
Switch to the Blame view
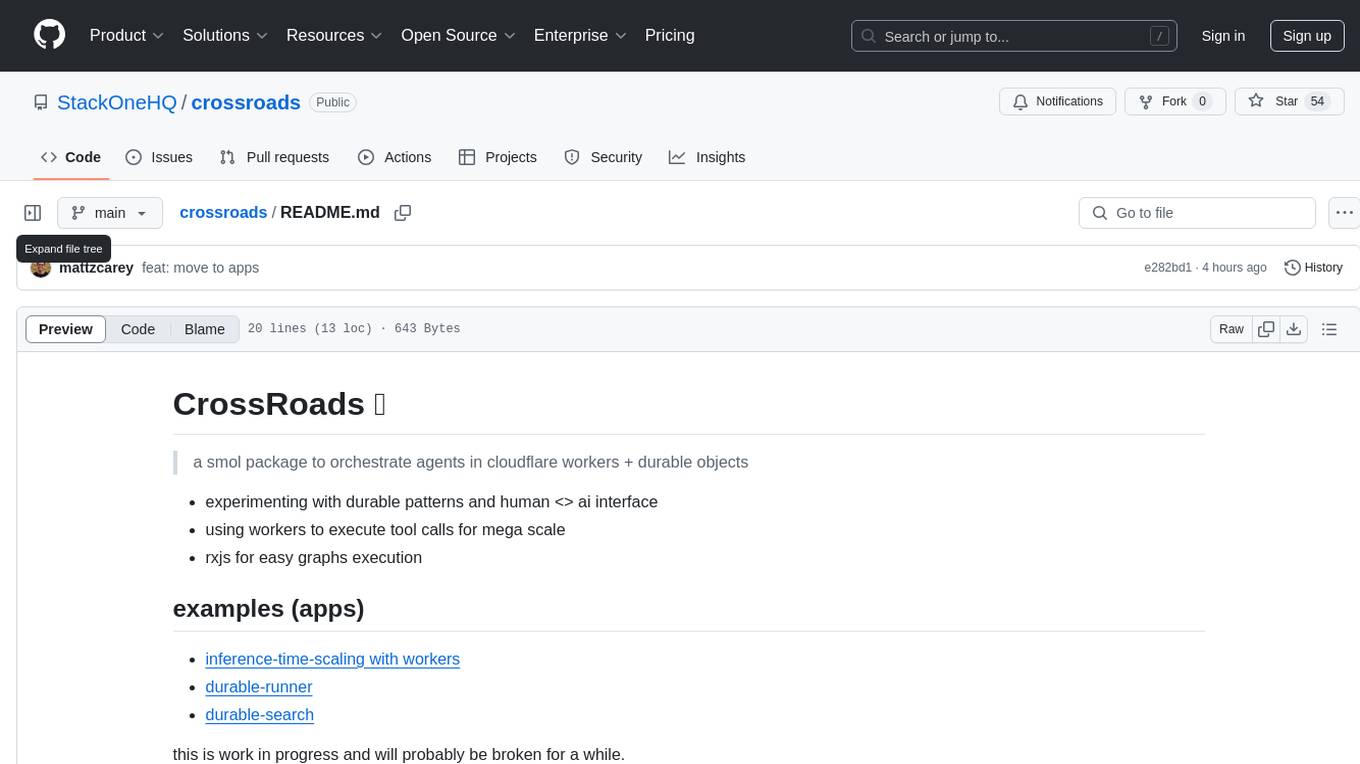pos(205,329)
